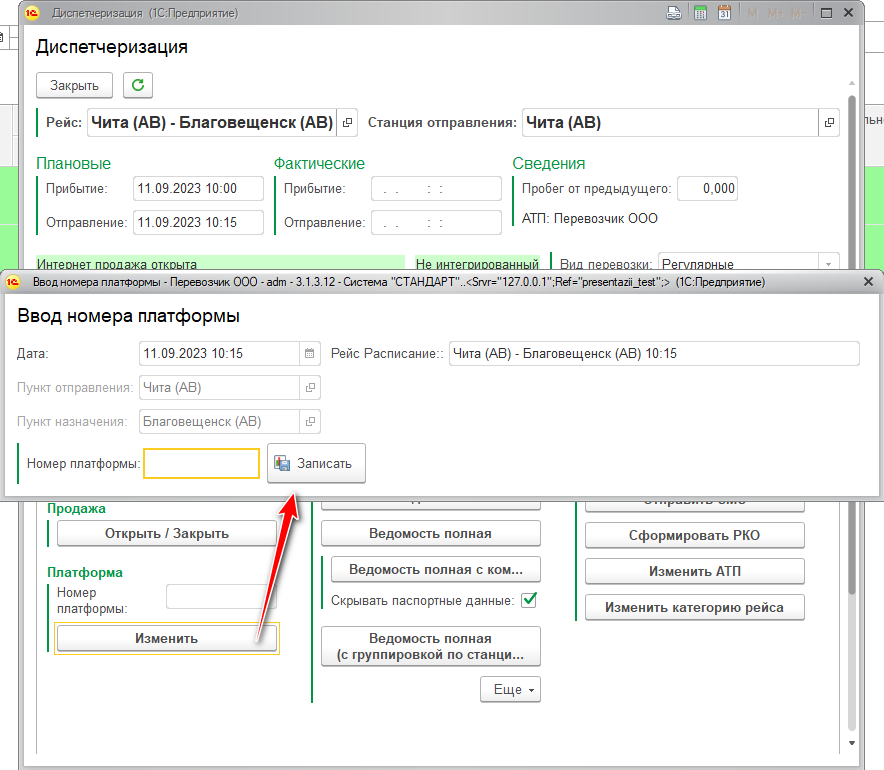This screenshot has width=884, height=770.
Task: Click the Сформировать РКО button
Action: coord(694,535)
